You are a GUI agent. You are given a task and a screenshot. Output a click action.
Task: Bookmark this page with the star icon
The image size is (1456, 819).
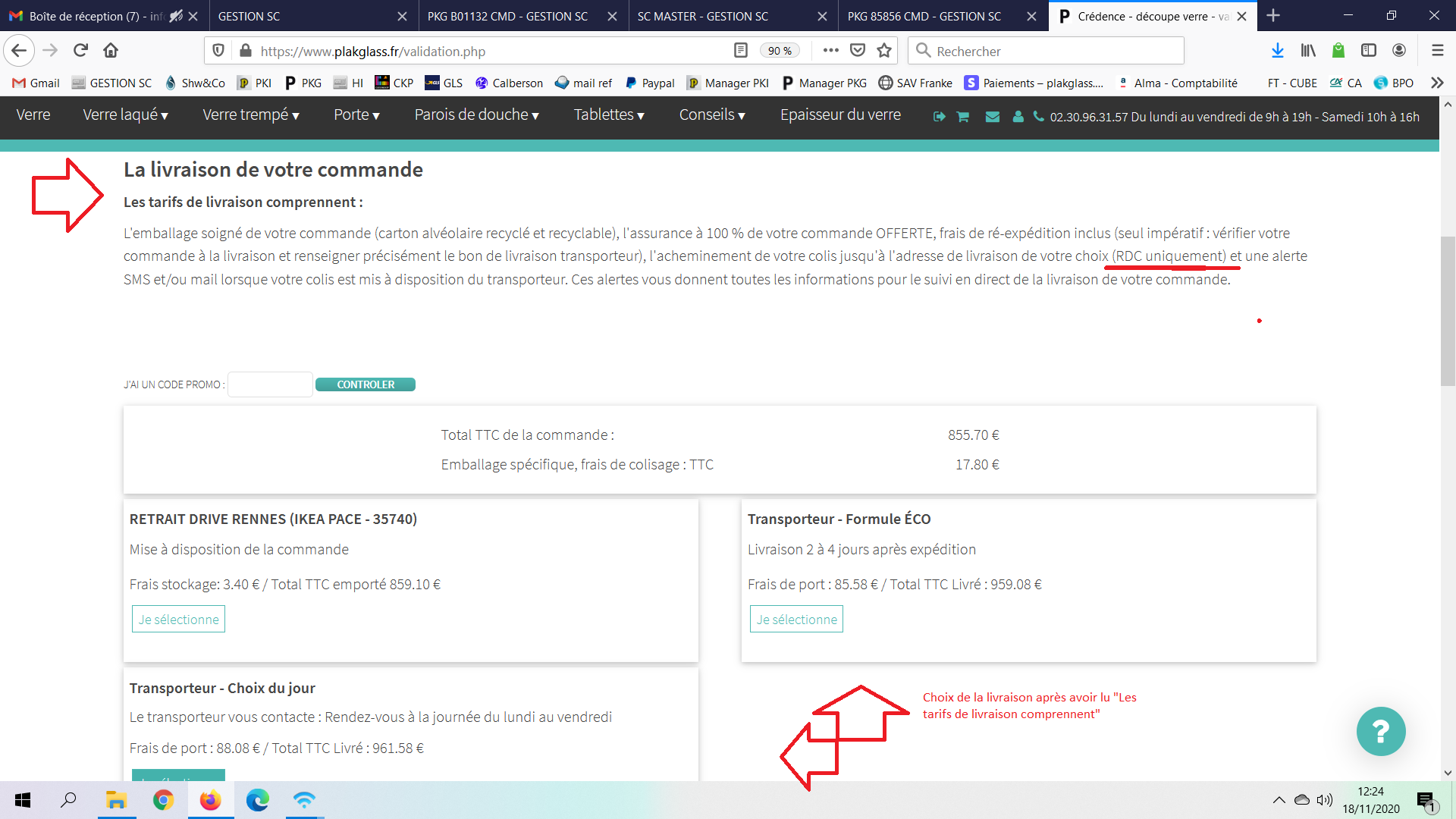tap(884, 51)
